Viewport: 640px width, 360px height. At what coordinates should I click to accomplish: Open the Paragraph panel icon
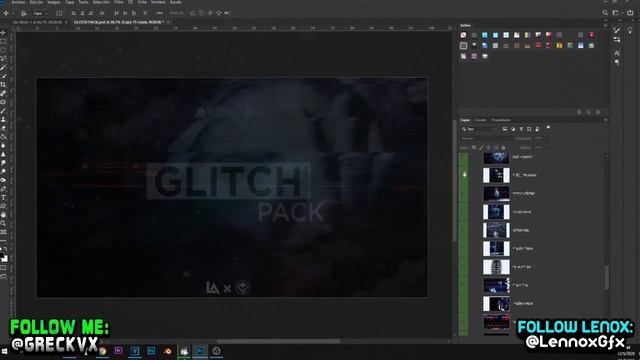pos(617,62)
